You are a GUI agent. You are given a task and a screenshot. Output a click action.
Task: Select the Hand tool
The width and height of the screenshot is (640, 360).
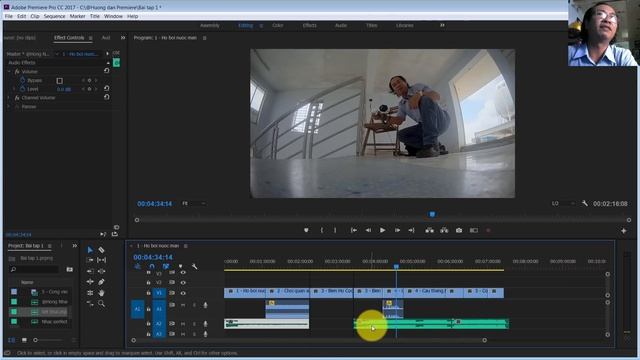point(101,293)
